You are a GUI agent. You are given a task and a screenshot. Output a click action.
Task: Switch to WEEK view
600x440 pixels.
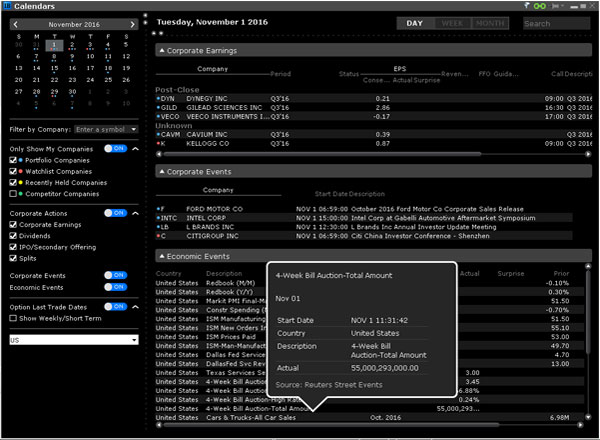tap(453, 23)
